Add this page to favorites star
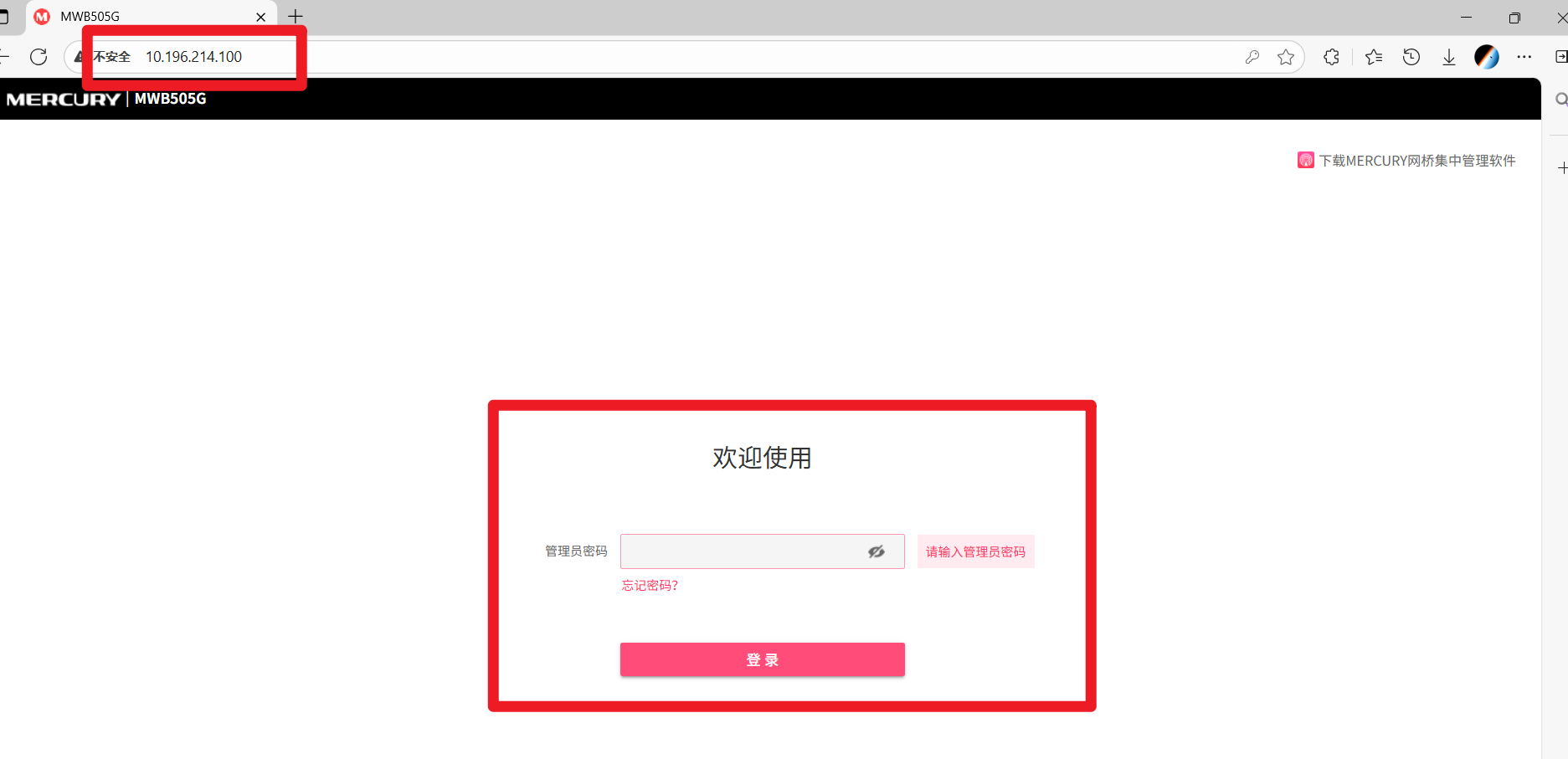Image resolution: width=1568 pixels, height=759 pixels. pyautogui.click(x=1286, y=57)
